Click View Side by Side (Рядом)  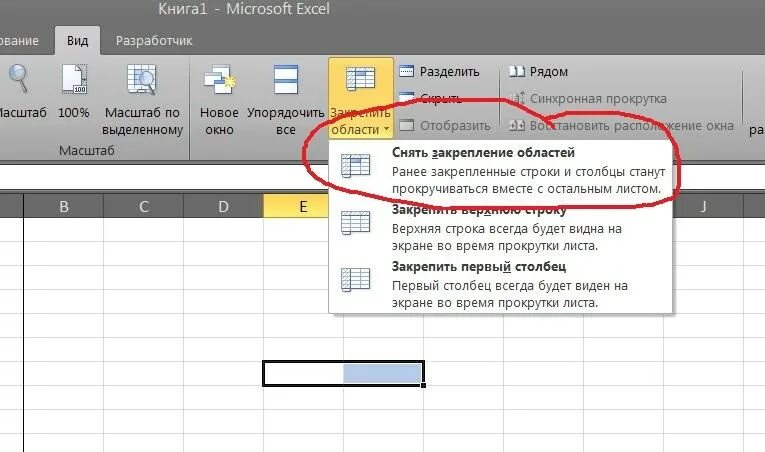539,72
